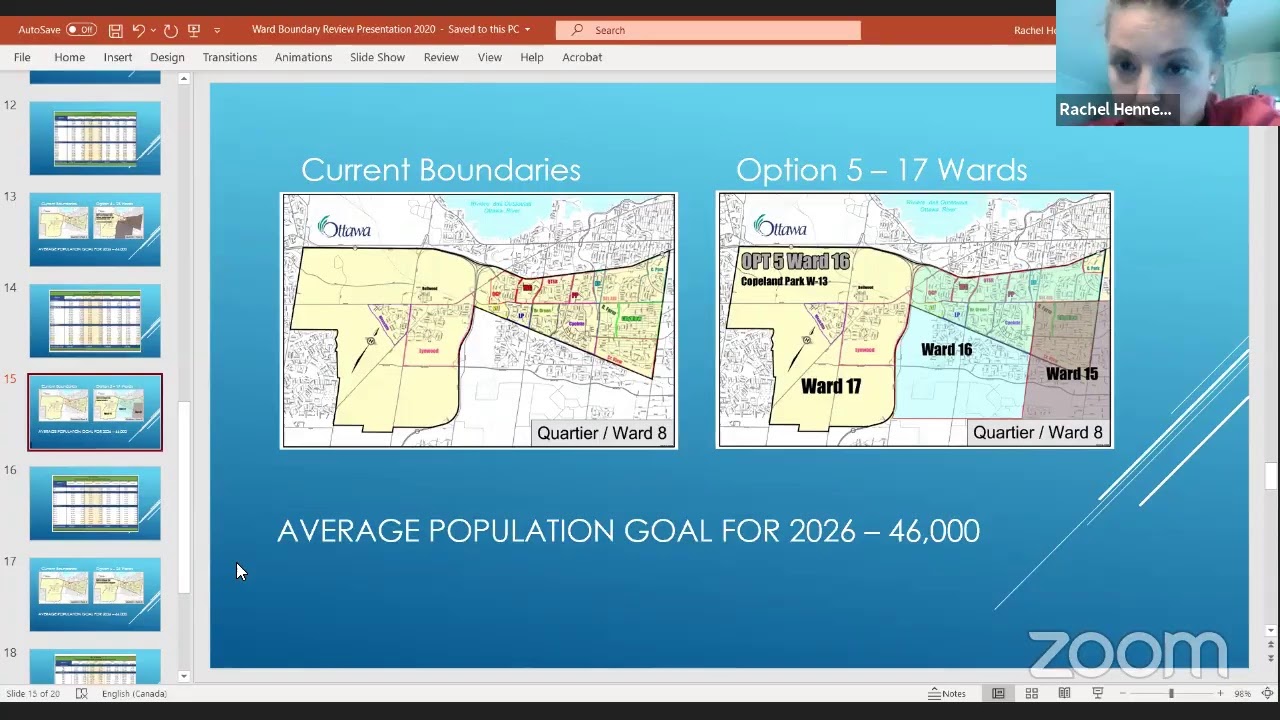Click the zoom in plus button
The height and width of the screenshot is (720, 1280).
tap(1220, 693)
